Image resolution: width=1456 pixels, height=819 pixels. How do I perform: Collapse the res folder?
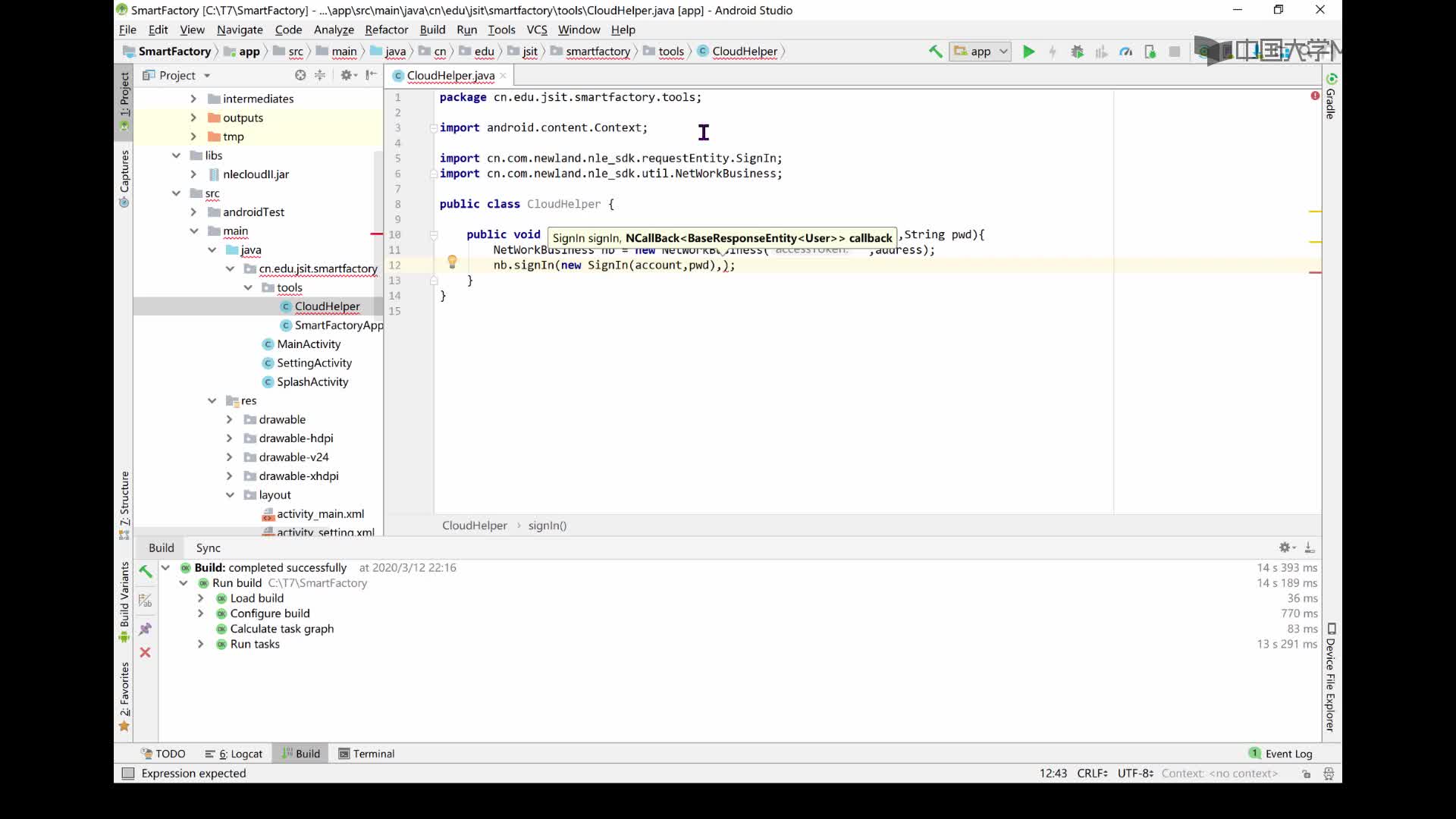click(x=212, y=400)
